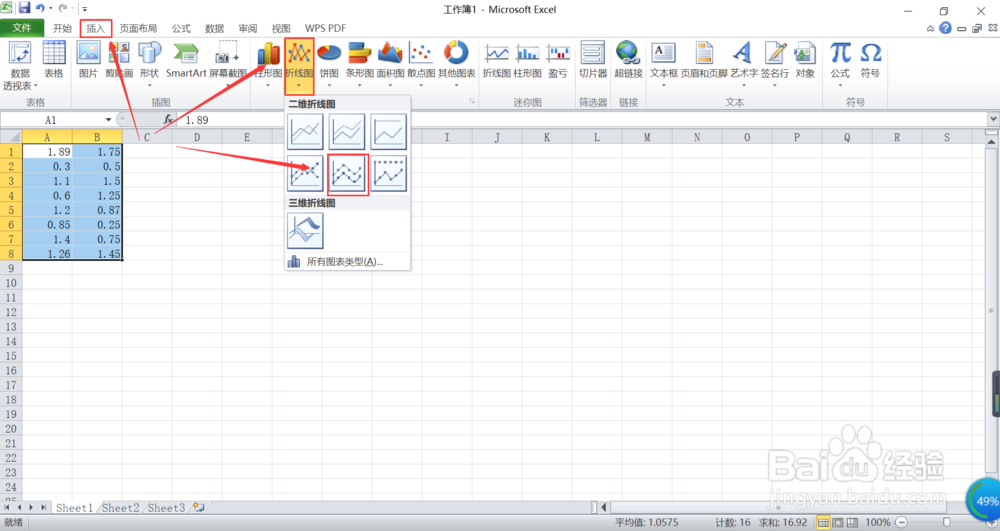Open Header and Footer tool
The width and height of the screenshot is (1000, 531).
coord(704,61)
